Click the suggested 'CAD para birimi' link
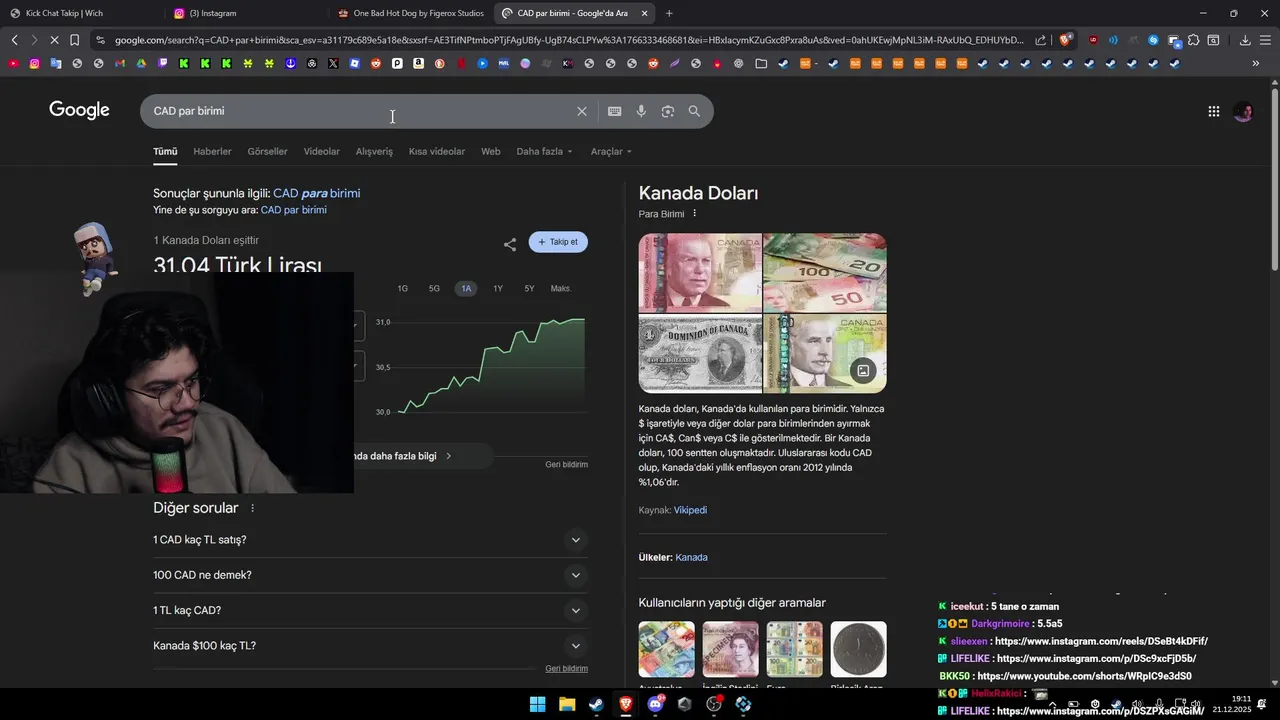The height and width of the screenshot is (720, 1280). [x=316, y=193]
